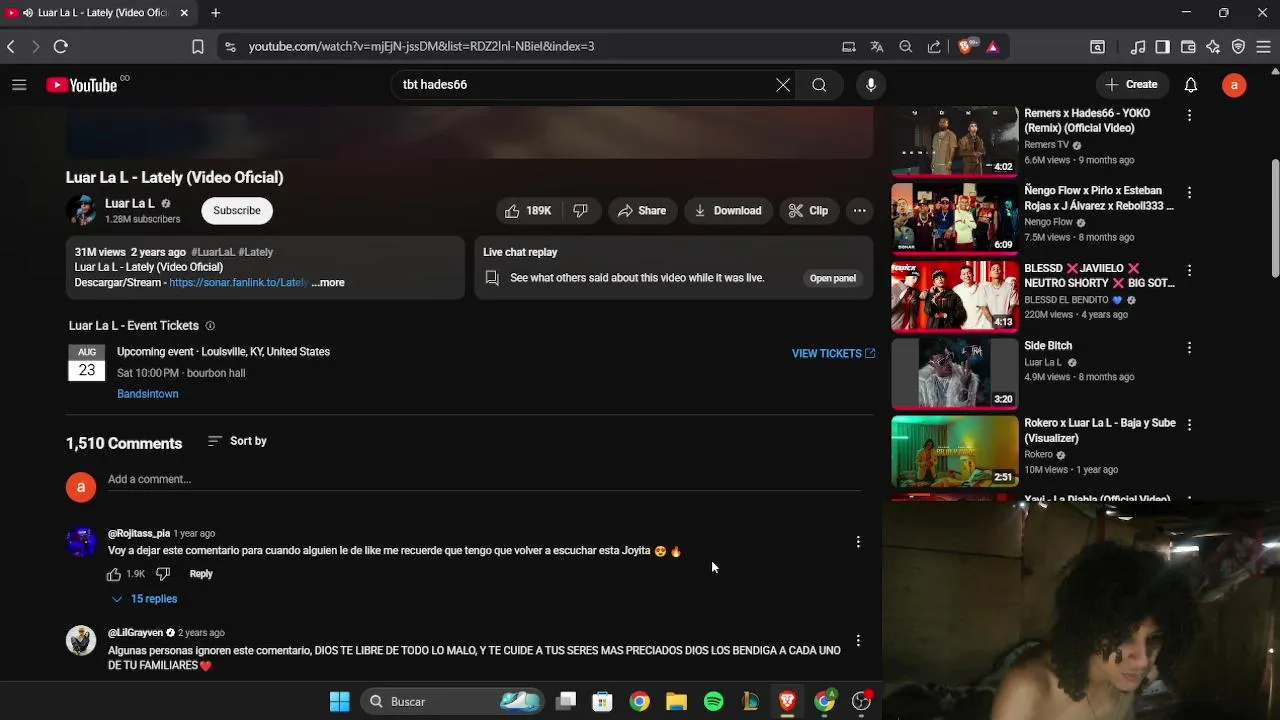Open Create menu button
The image size is (1280, 720).
pyautogui.click(x=1131, y=85)
